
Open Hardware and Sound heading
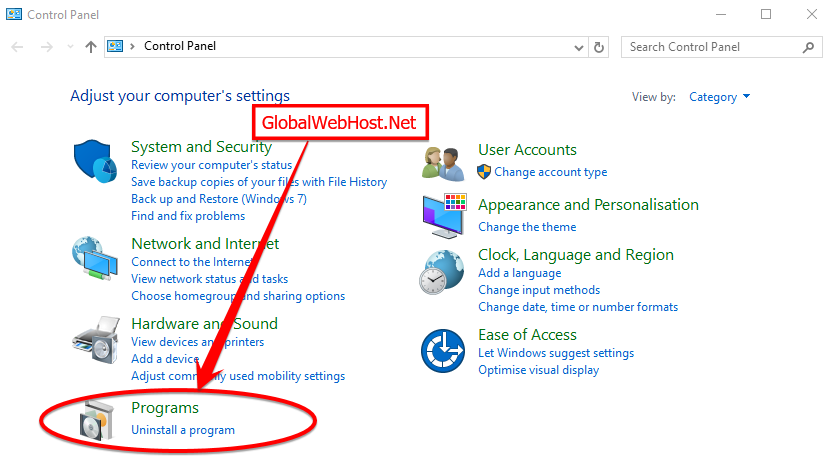click(204, 324)
